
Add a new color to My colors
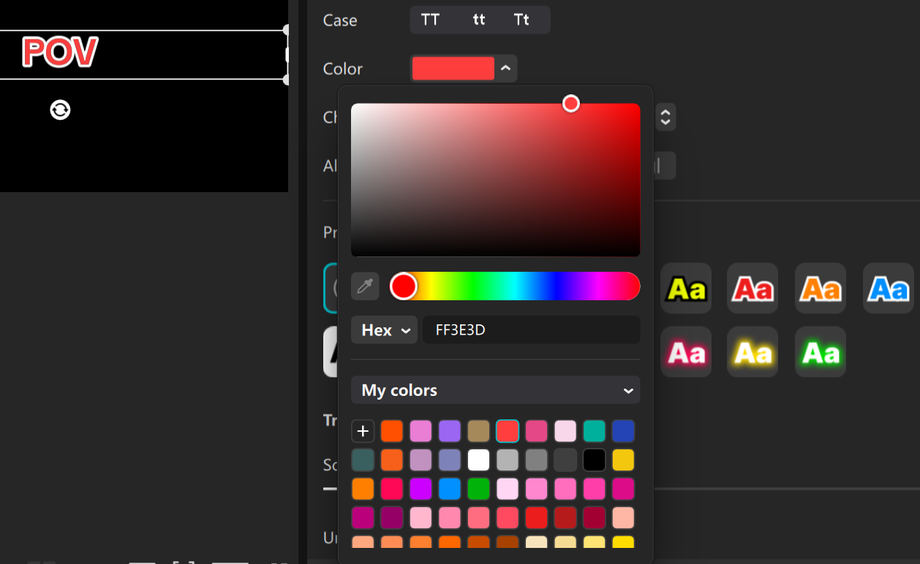coord(363,431)
